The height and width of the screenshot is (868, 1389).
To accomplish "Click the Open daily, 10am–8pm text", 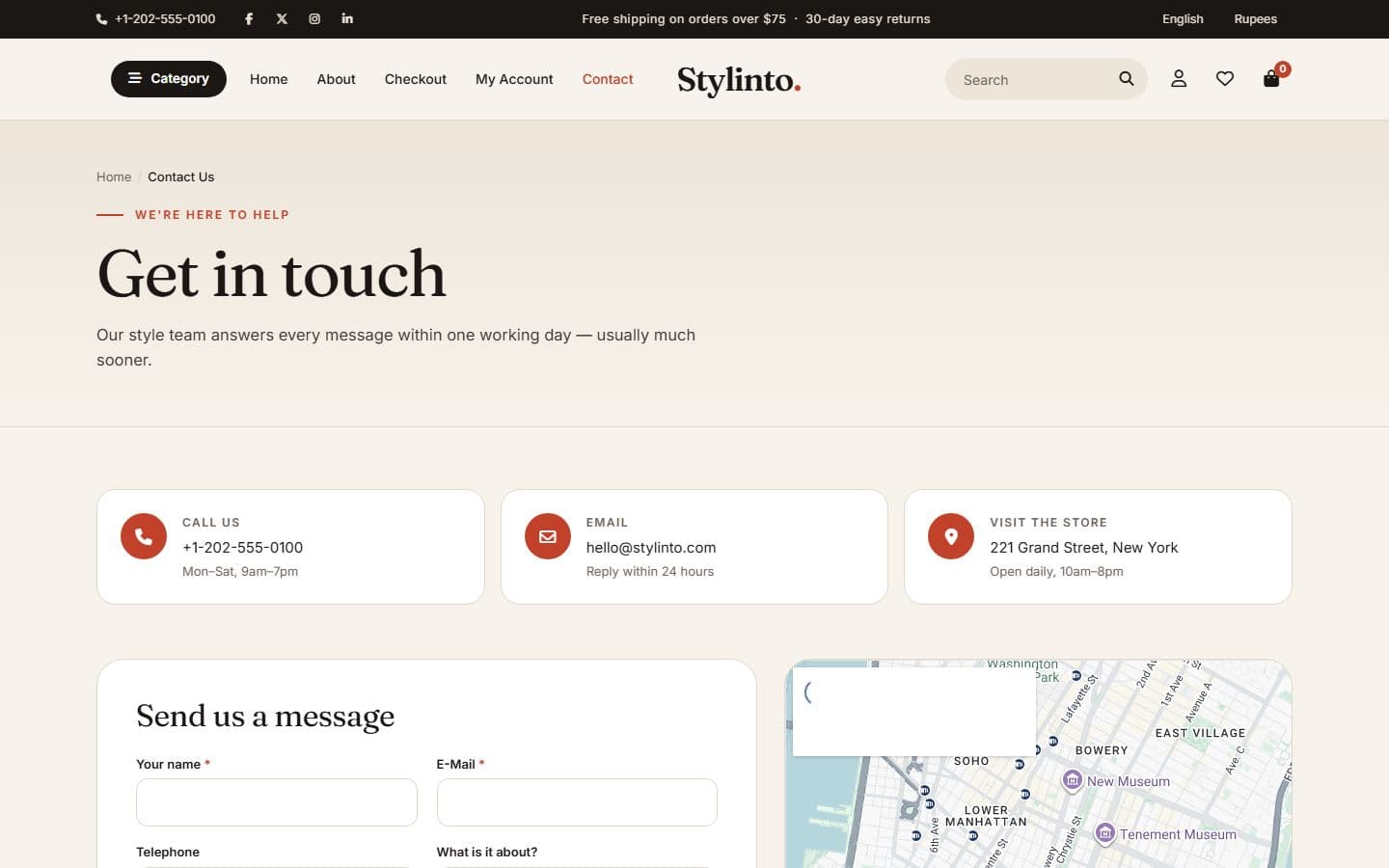I will point(1056,571).
